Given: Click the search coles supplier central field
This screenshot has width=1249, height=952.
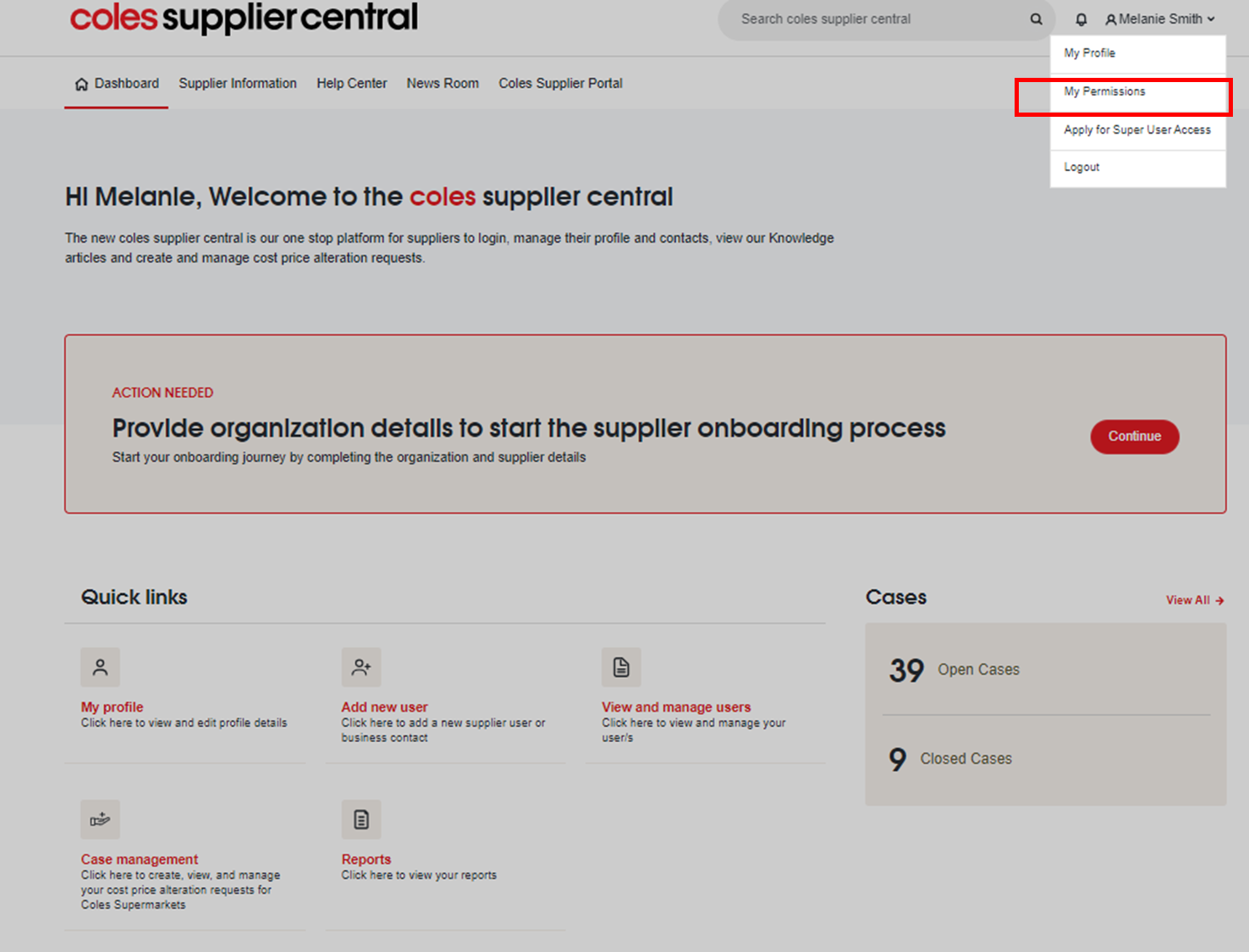Looking at the screenshot, I should [x=863, y=19].
